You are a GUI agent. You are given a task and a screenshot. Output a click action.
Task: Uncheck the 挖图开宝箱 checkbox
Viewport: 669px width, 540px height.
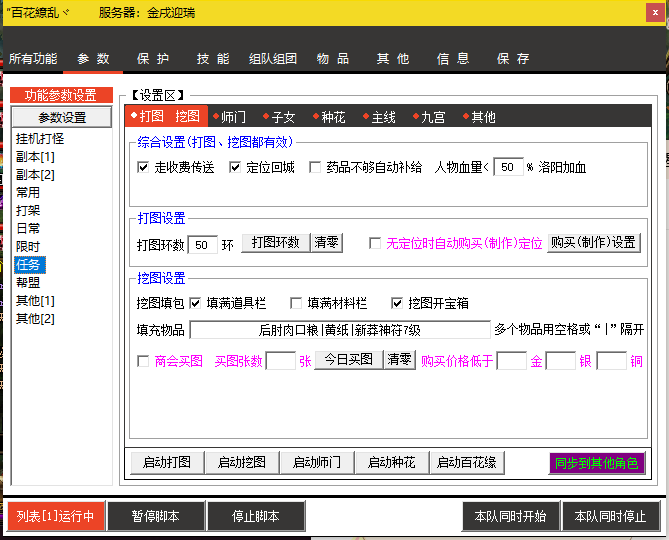(x=397, y=303)
